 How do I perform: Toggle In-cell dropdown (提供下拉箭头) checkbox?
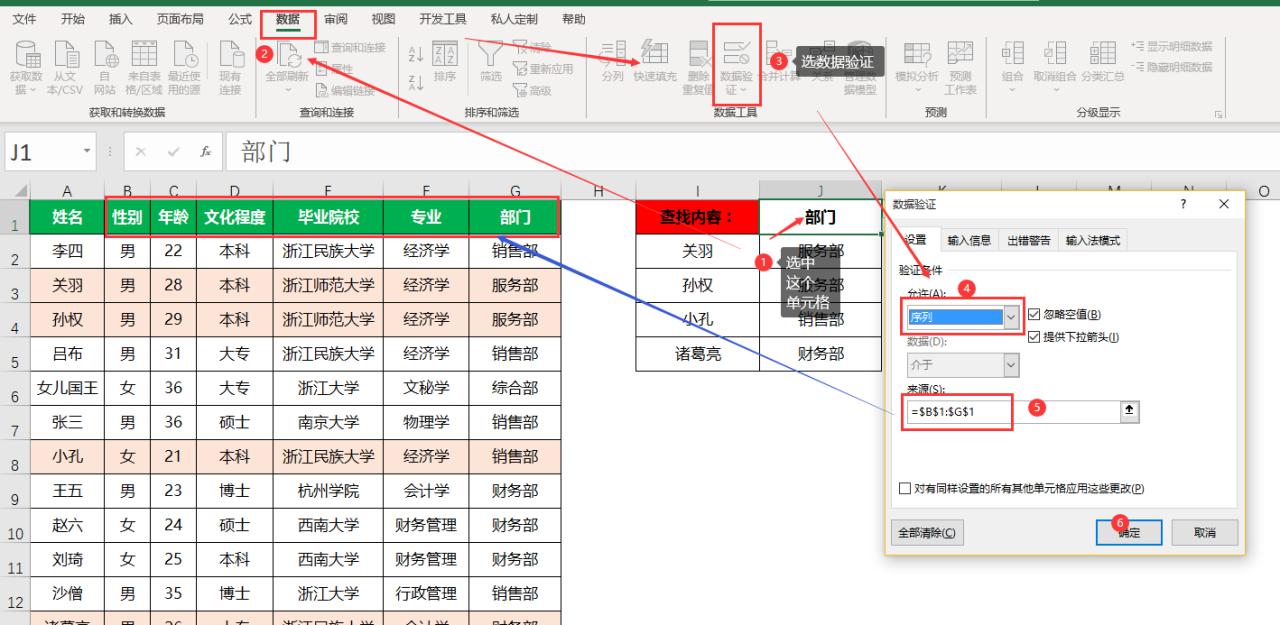(x=1034, y=337)
